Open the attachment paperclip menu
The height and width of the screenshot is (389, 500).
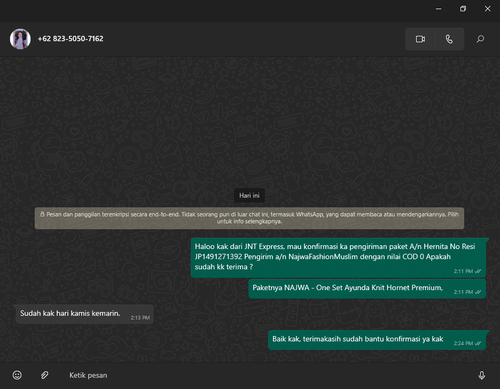(44, 375)
